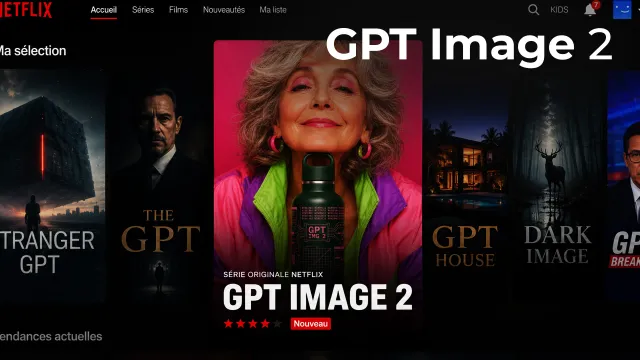Click the red notification count badge
Viewport: 640px width, 360px height.
click(x=596, y=5)
